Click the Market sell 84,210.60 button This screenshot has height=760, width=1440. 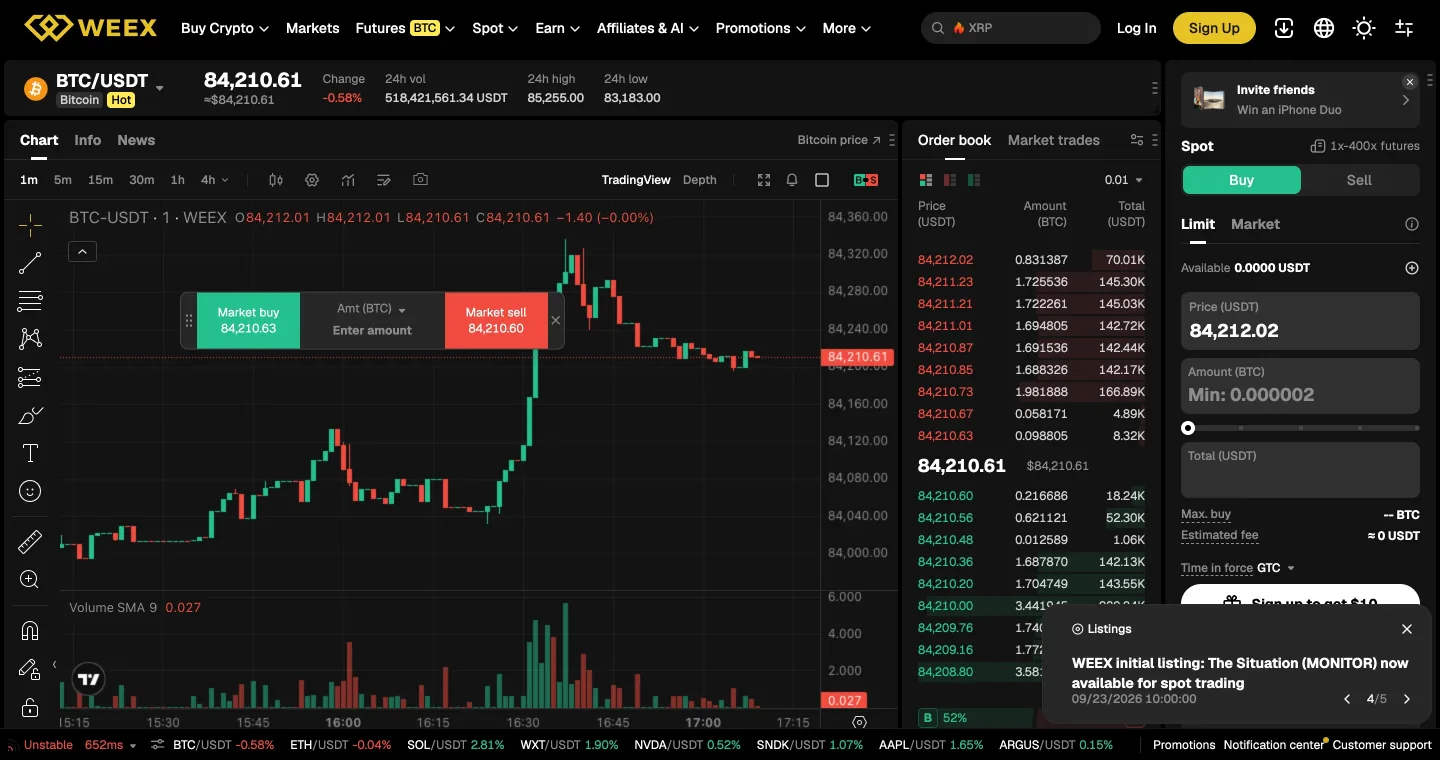[496, 320]
